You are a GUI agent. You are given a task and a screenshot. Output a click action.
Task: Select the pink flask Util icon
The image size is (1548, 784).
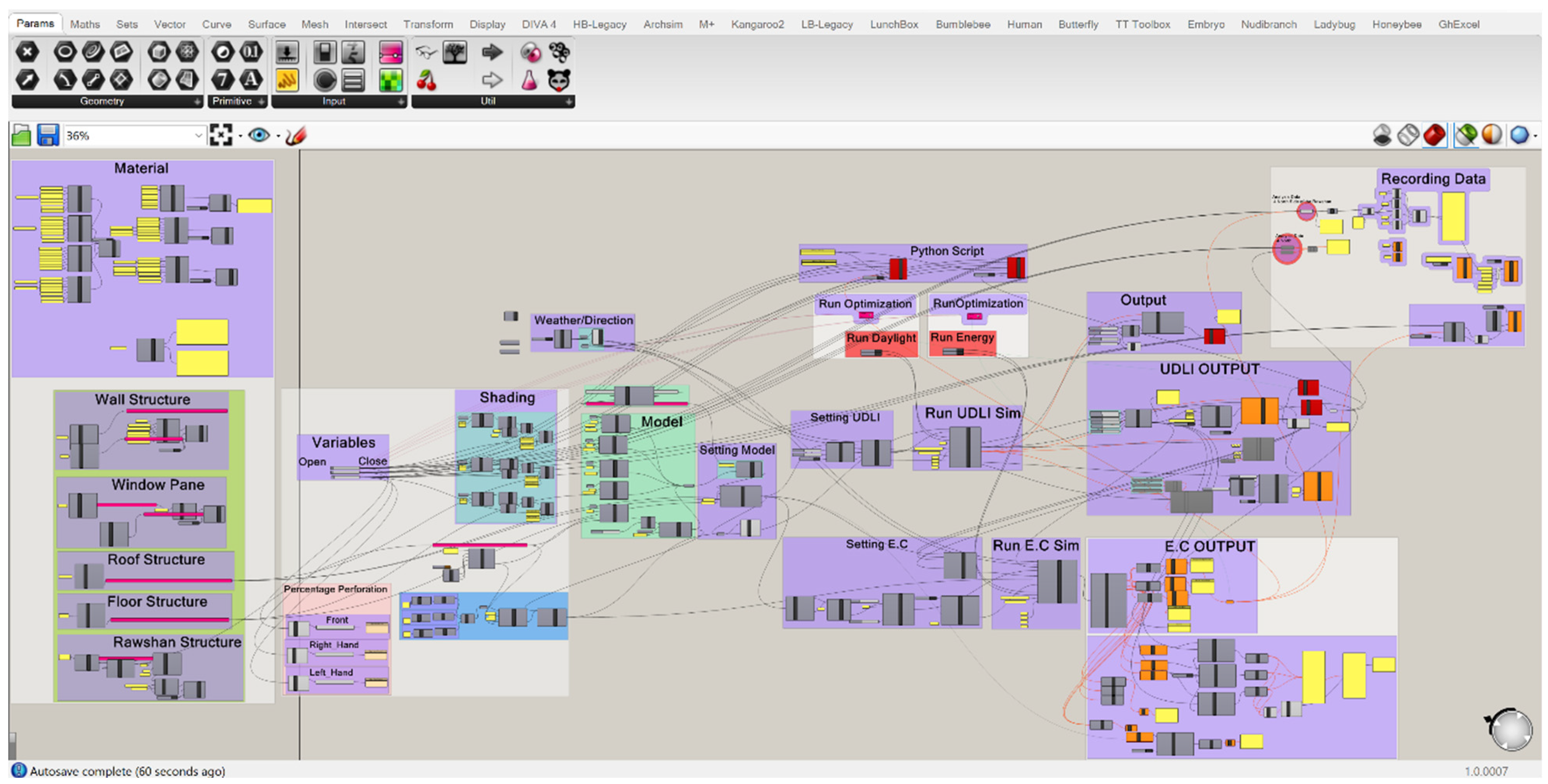pyautogui.click(x=529, y=80)
